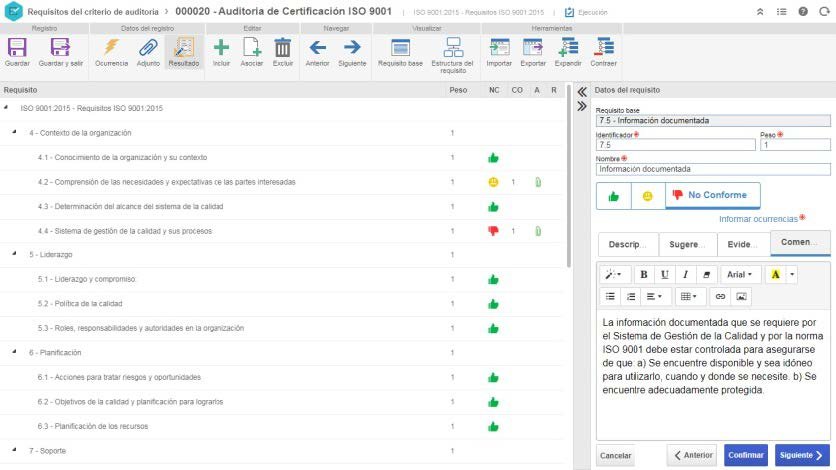Click Requisitos del criterio de auditoría breadcrumb
The image size is (836, 470).
pos(93,12)
